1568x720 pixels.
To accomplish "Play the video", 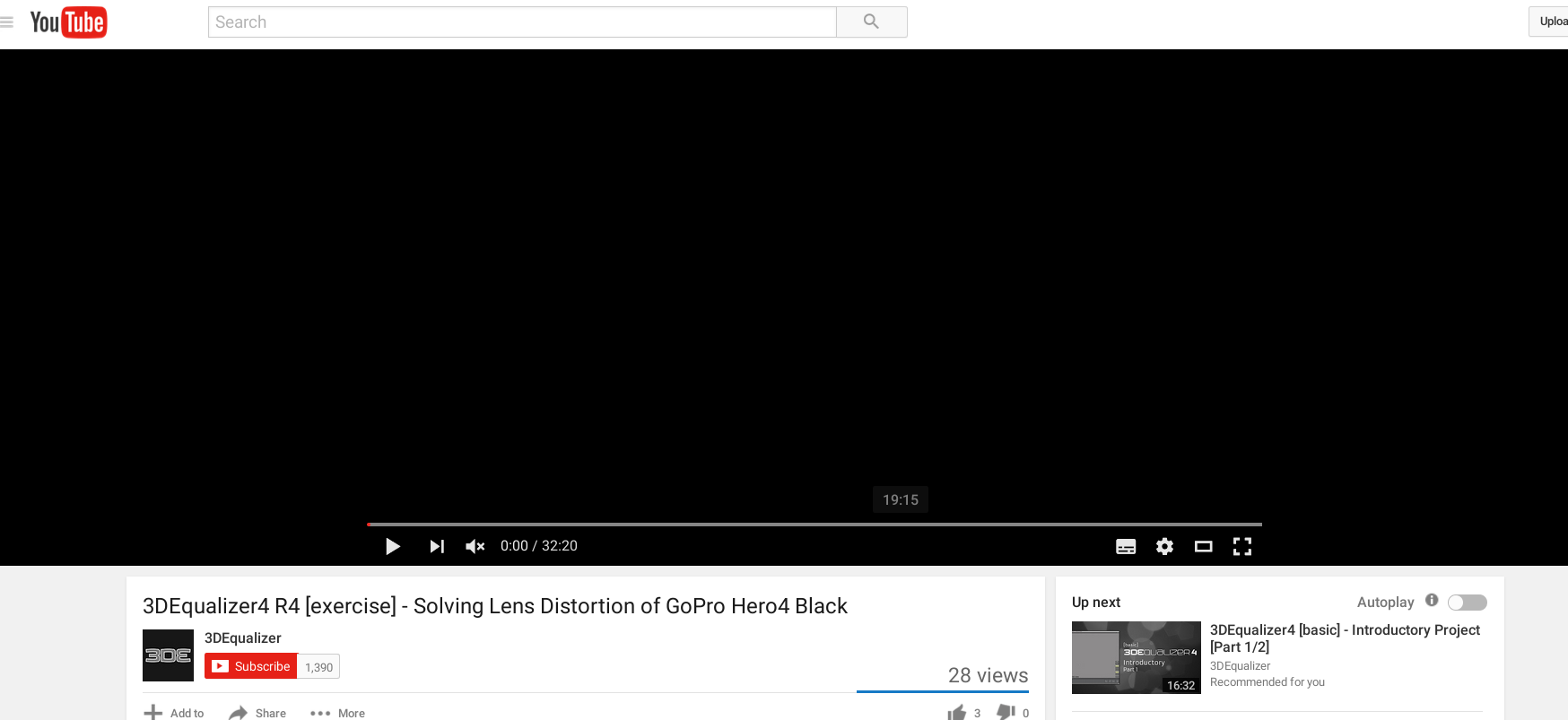I will [x=392, y=546].
